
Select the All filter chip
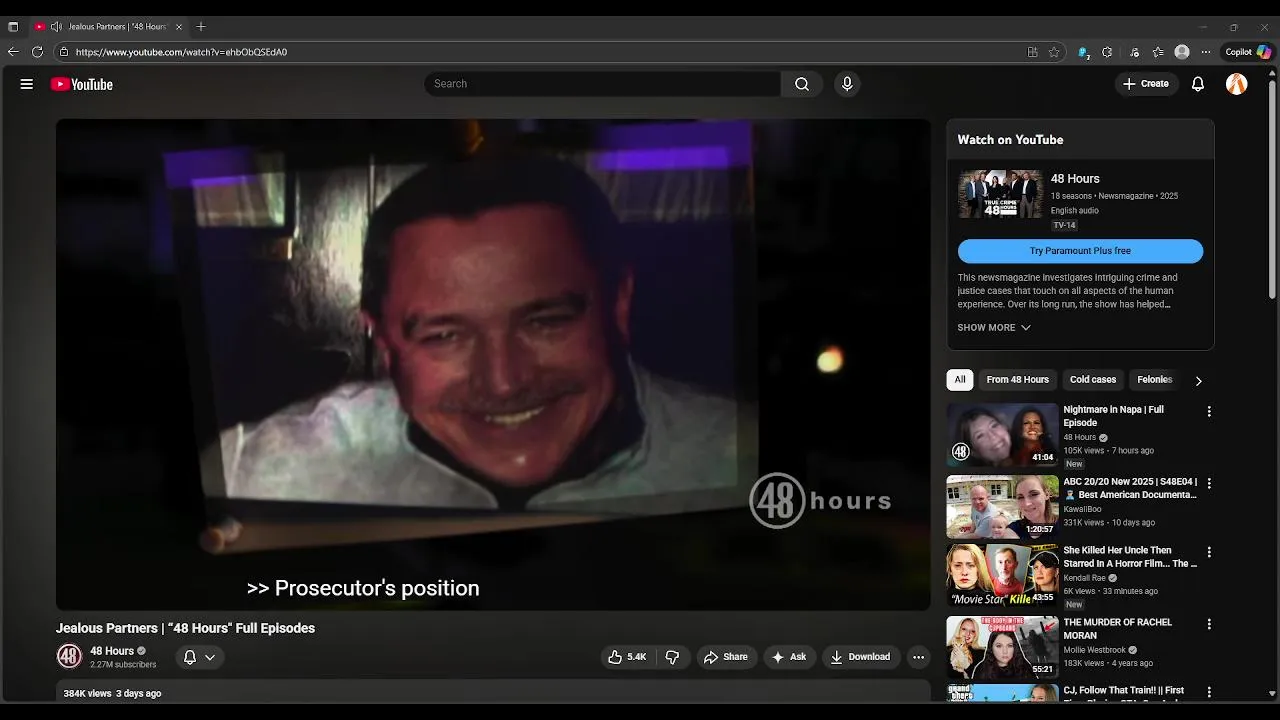tap(960, 380)
